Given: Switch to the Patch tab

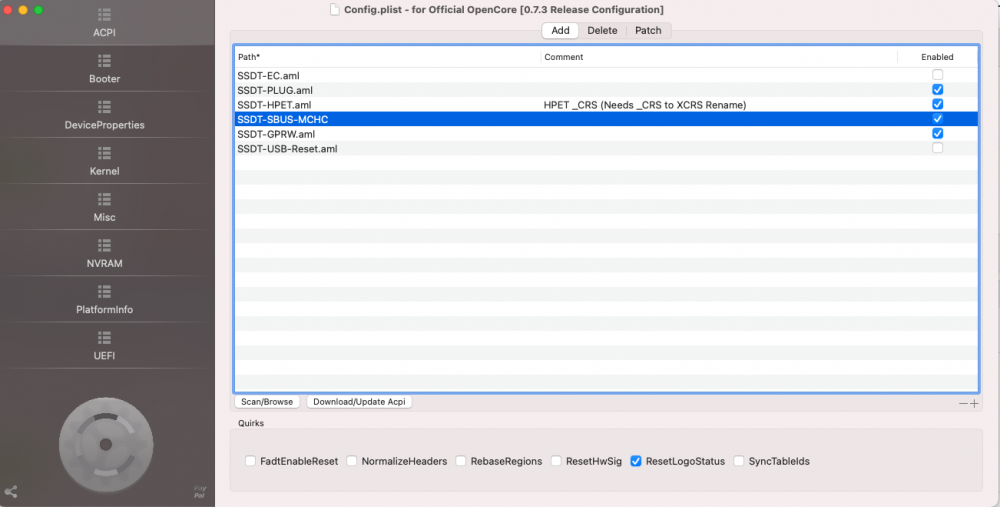Looking at the screenshot, I should [x=648, y=31].
